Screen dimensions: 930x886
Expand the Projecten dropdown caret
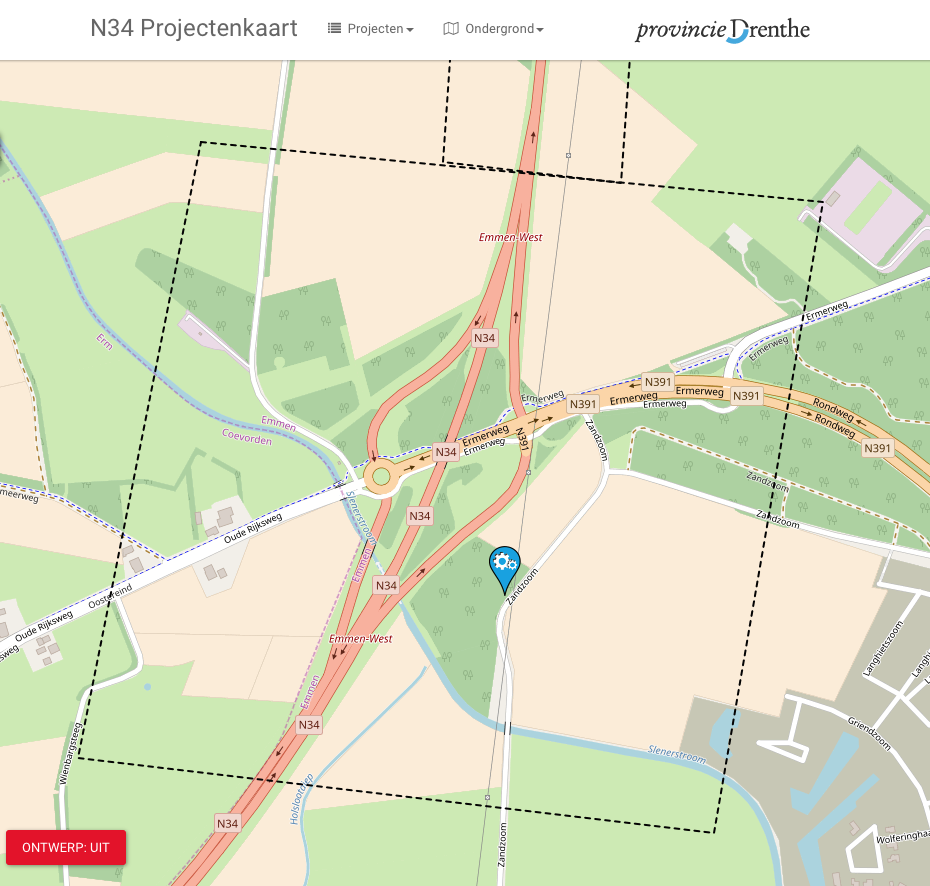410,30
